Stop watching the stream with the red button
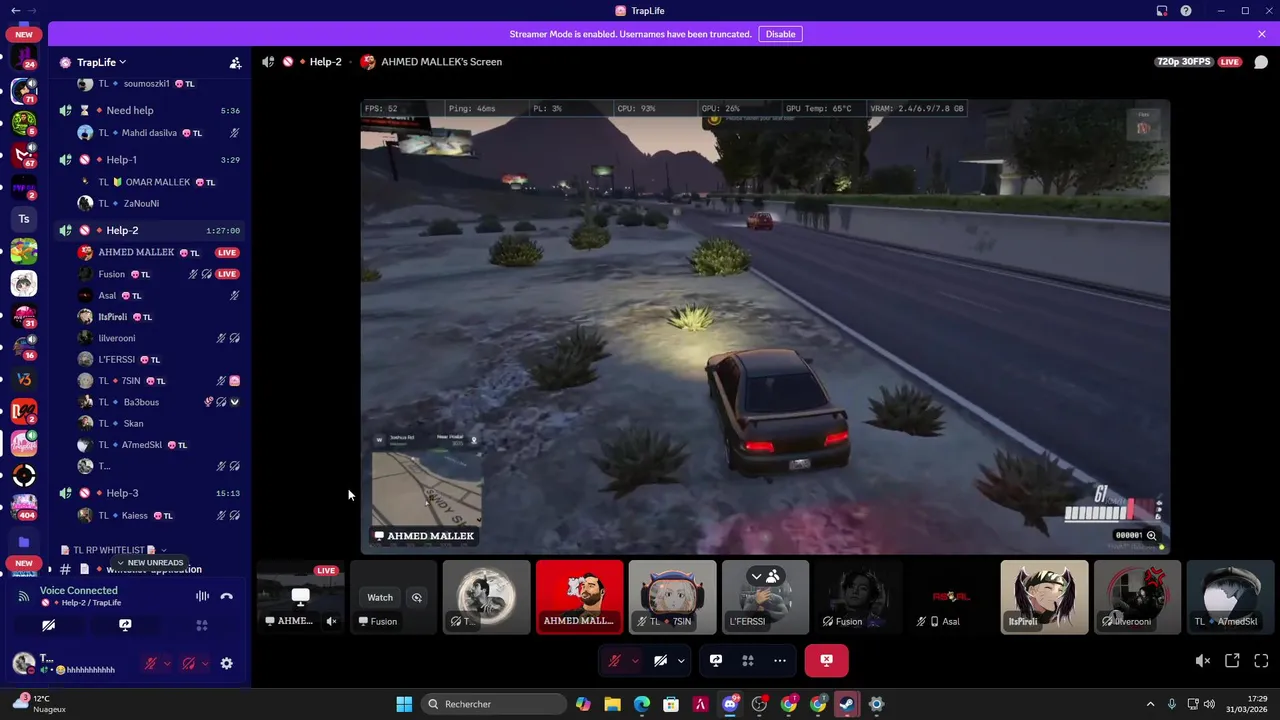This screenshot has height=720, width=1280. [827, 660]
